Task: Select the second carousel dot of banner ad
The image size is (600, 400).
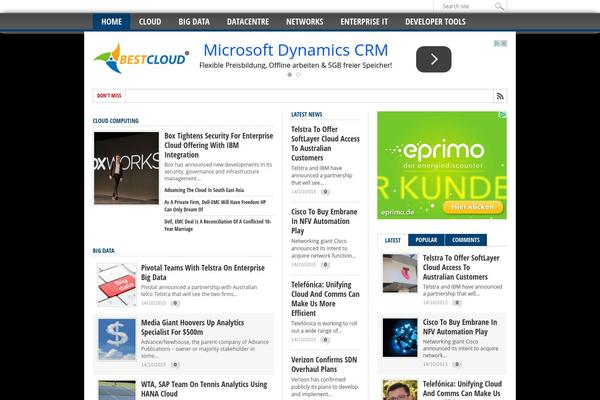Action: coord(298,75)
